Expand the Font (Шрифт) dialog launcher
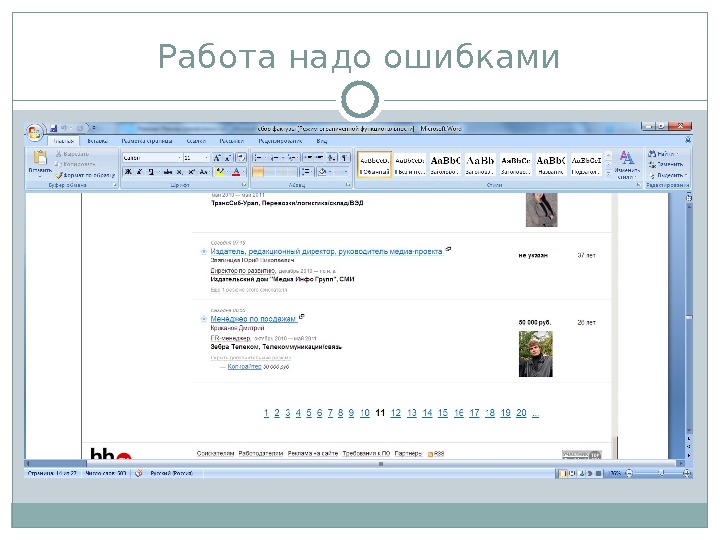The height and width of the screenshot is (540, 720). 244,185
